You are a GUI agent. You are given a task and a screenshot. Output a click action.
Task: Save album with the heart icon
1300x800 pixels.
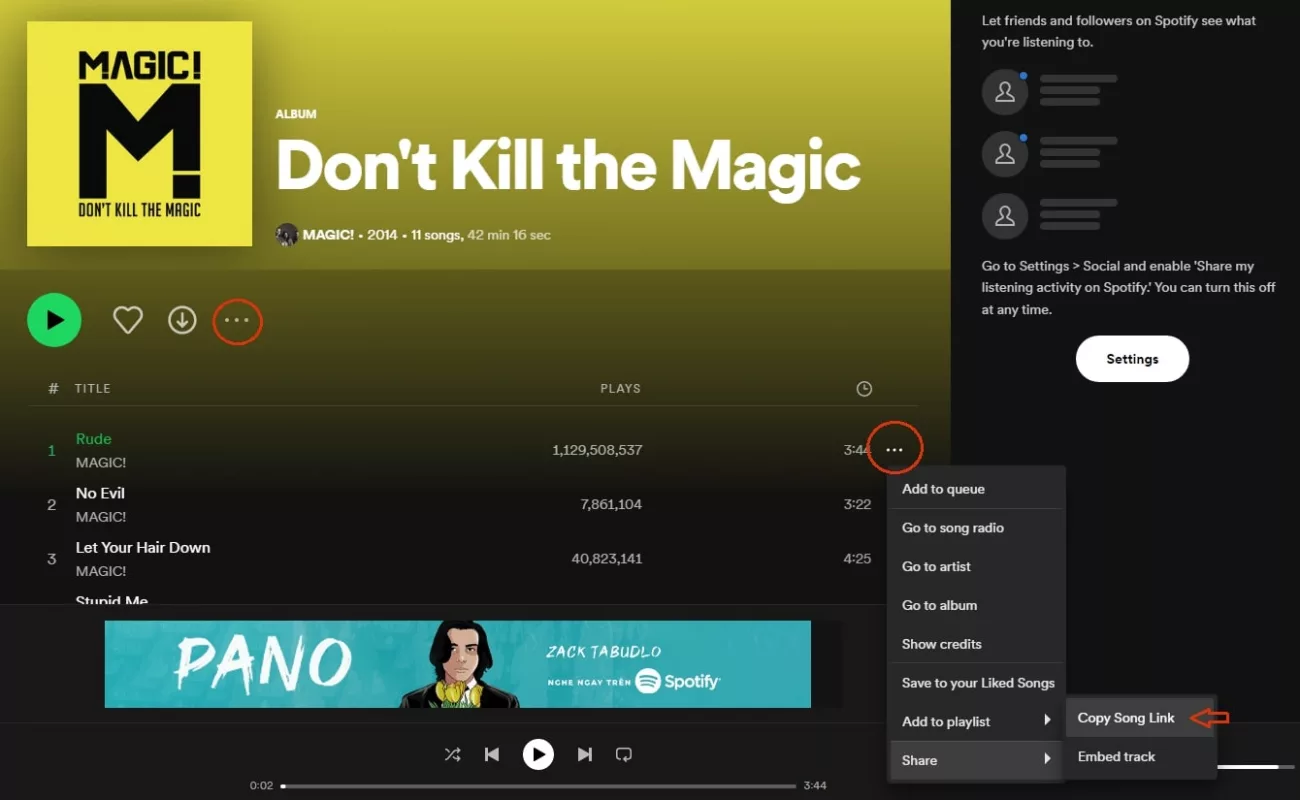128,320
